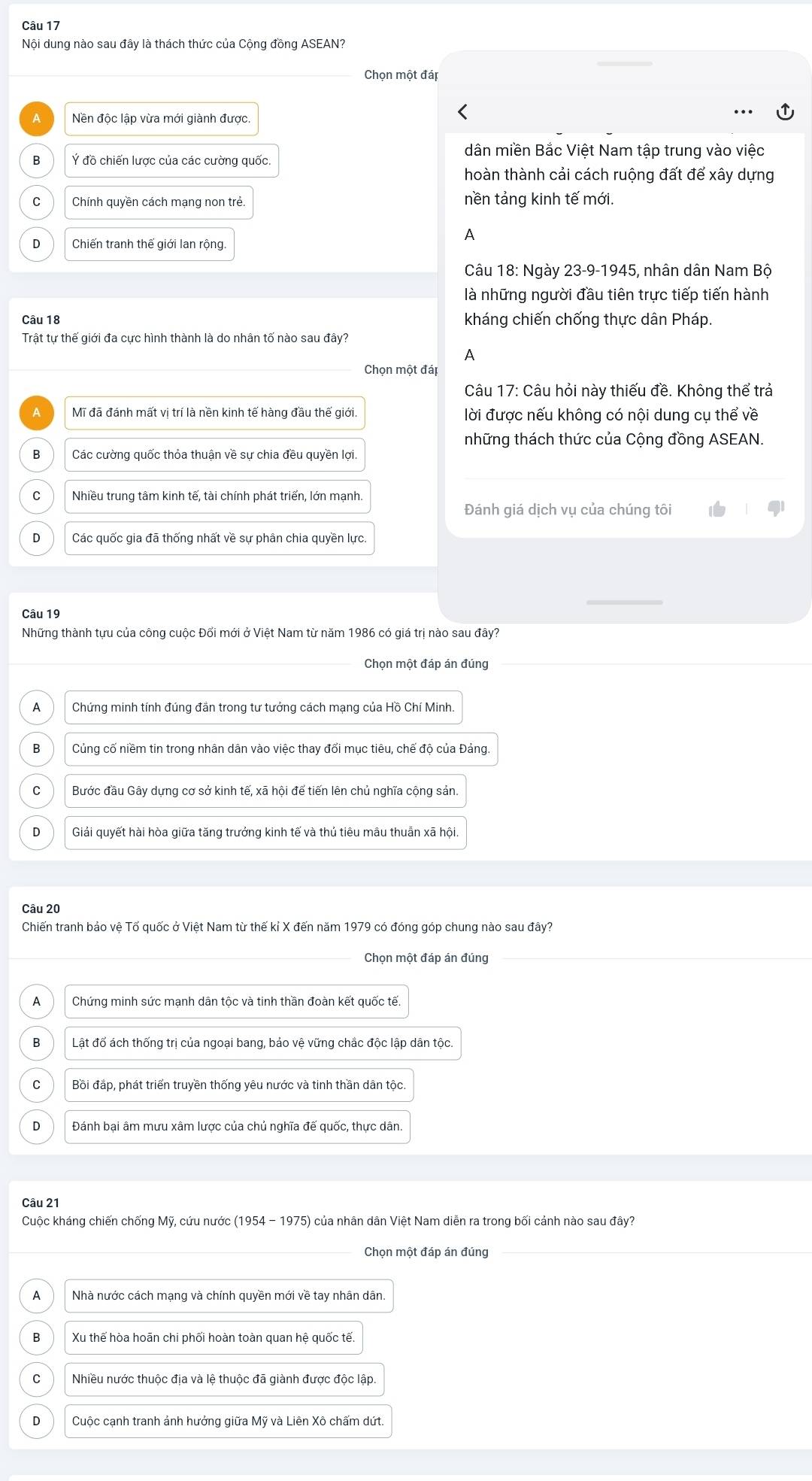
Task: Give a thumbs down rating
Action: tap(776, 508)
